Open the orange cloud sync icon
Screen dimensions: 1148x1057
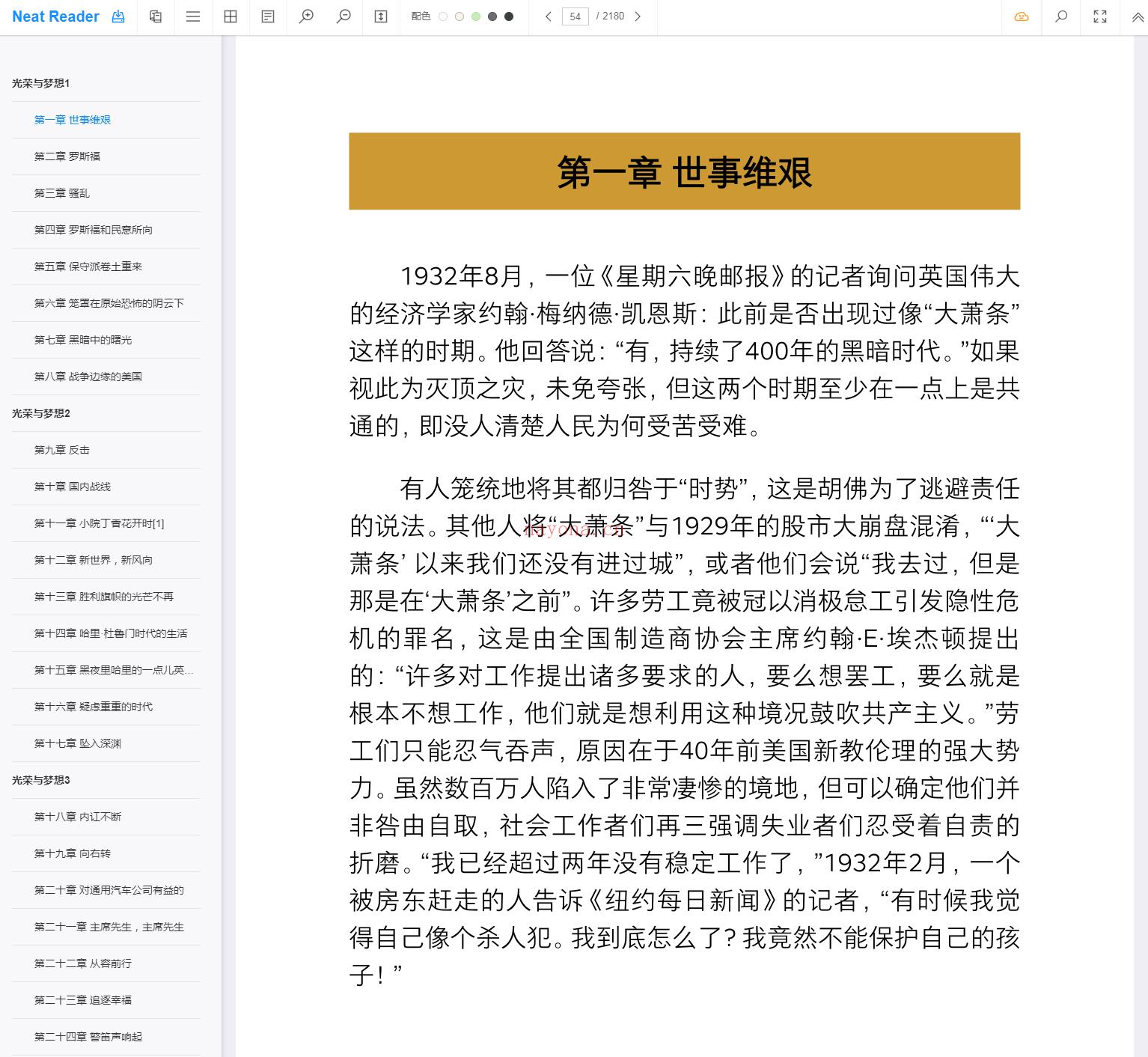[1022, 16]
